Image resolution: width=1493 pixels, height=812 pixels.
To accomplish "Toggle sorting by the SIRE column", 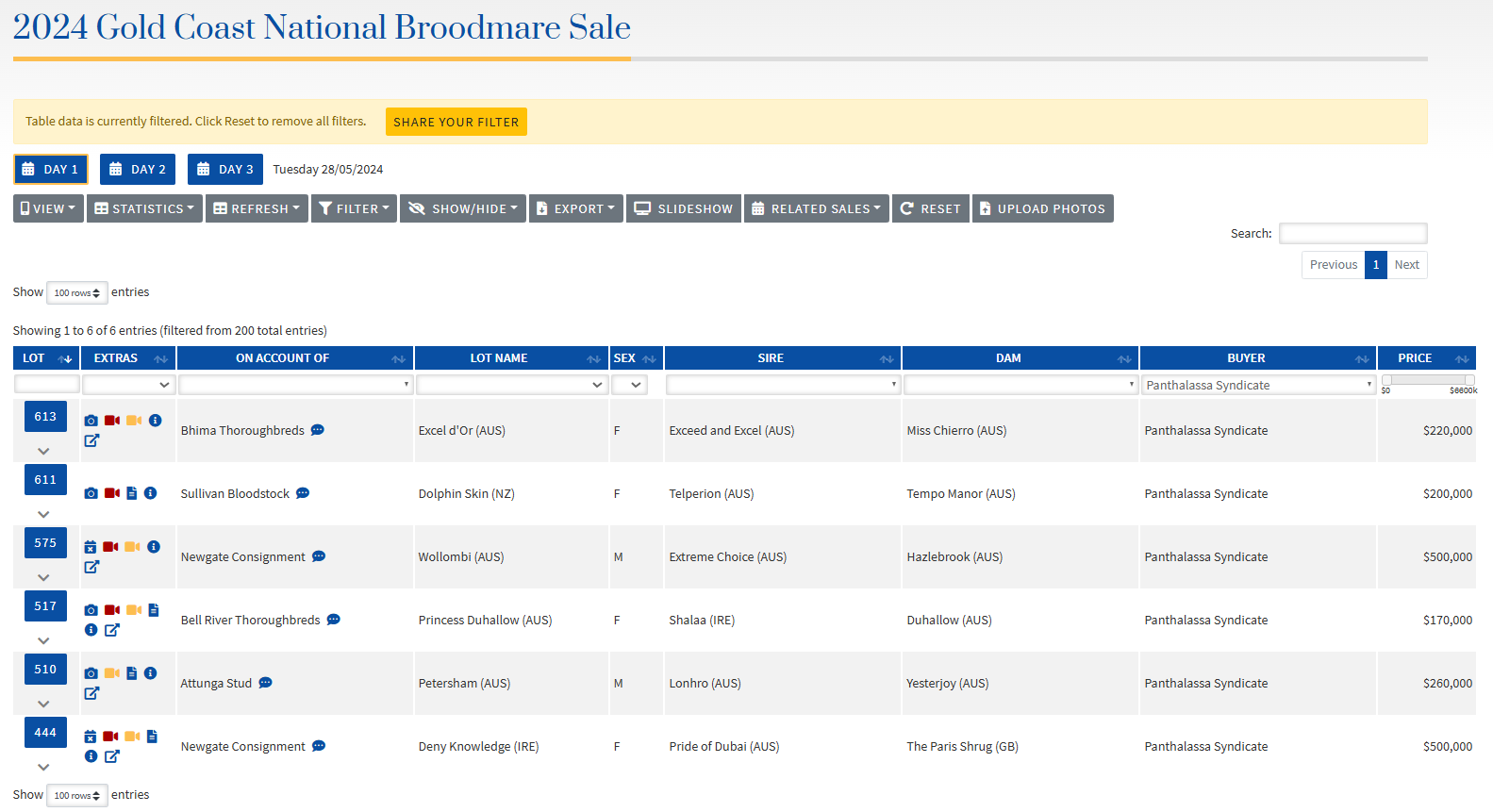I will pos(782,358).
